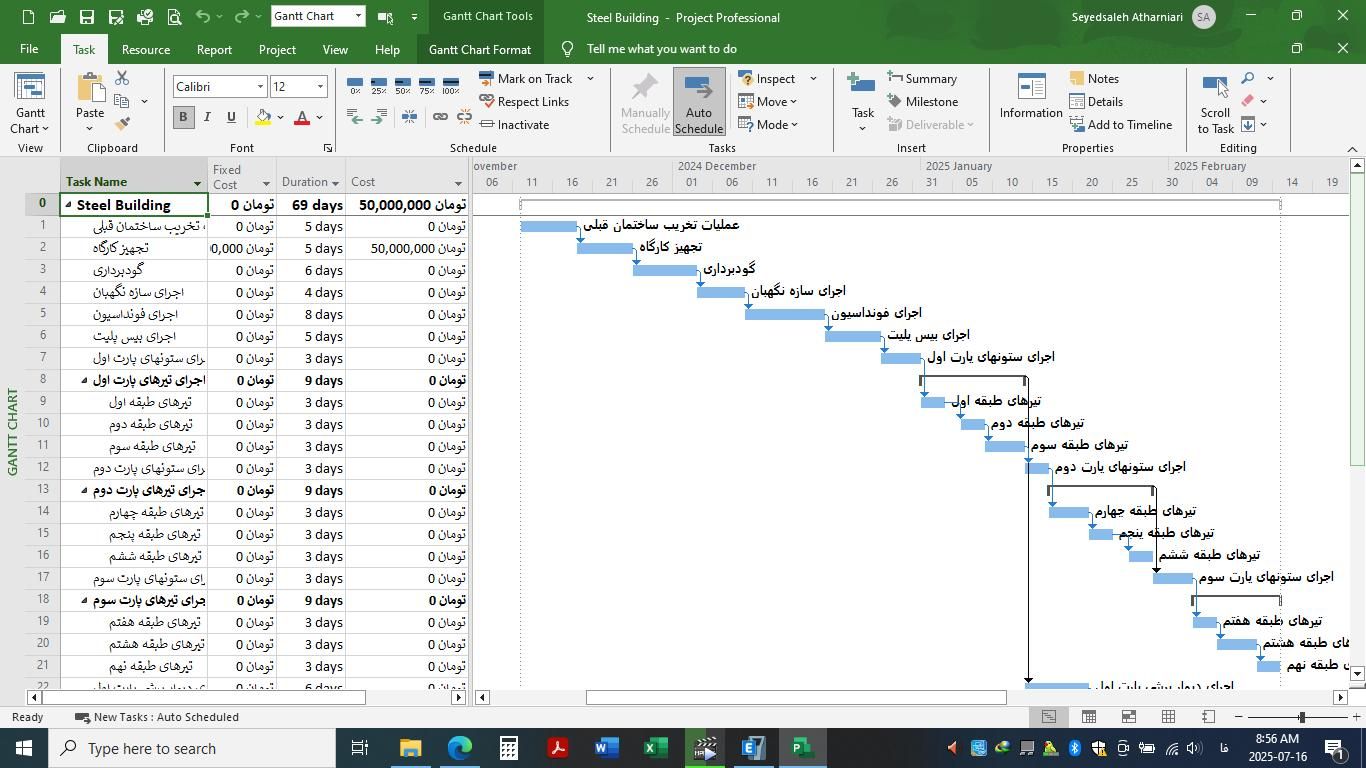Viewport: 1366px width, 768px height.
Task: Open Task Information dialog
Action: pos(1031,98)
